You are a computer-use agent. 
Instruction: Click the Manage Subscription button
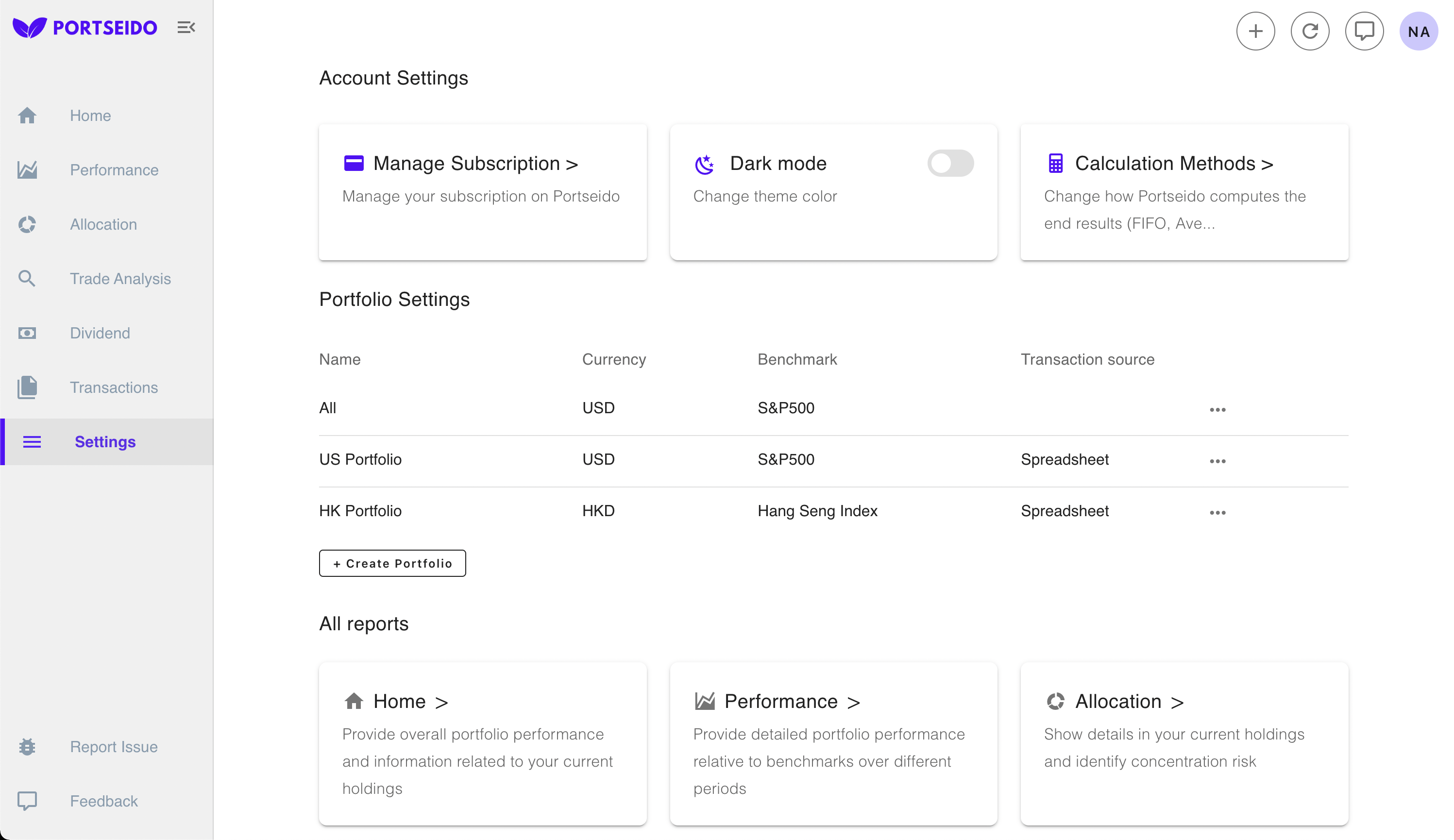(475, 162)
